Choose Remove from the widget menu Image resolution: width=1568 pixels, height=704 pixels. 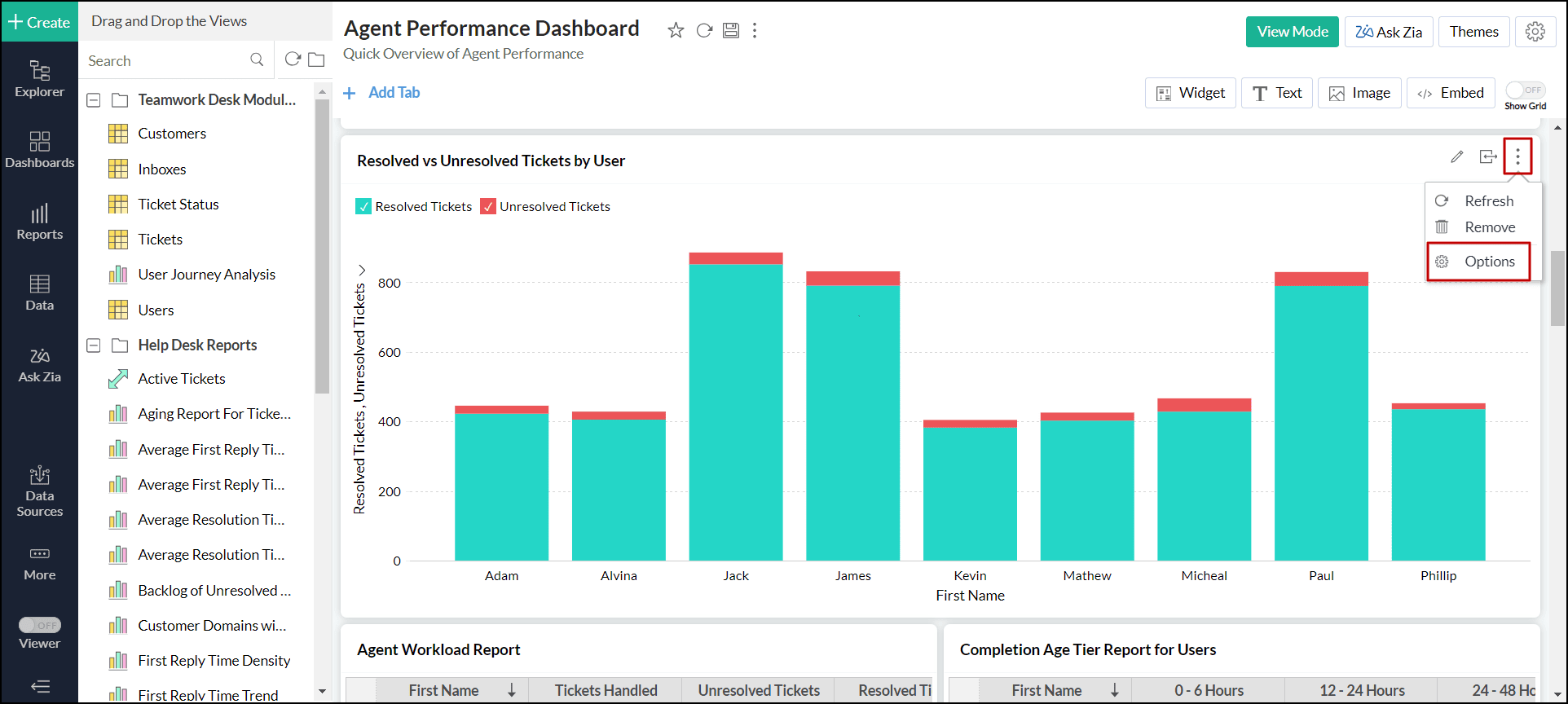coord(1488,227)
